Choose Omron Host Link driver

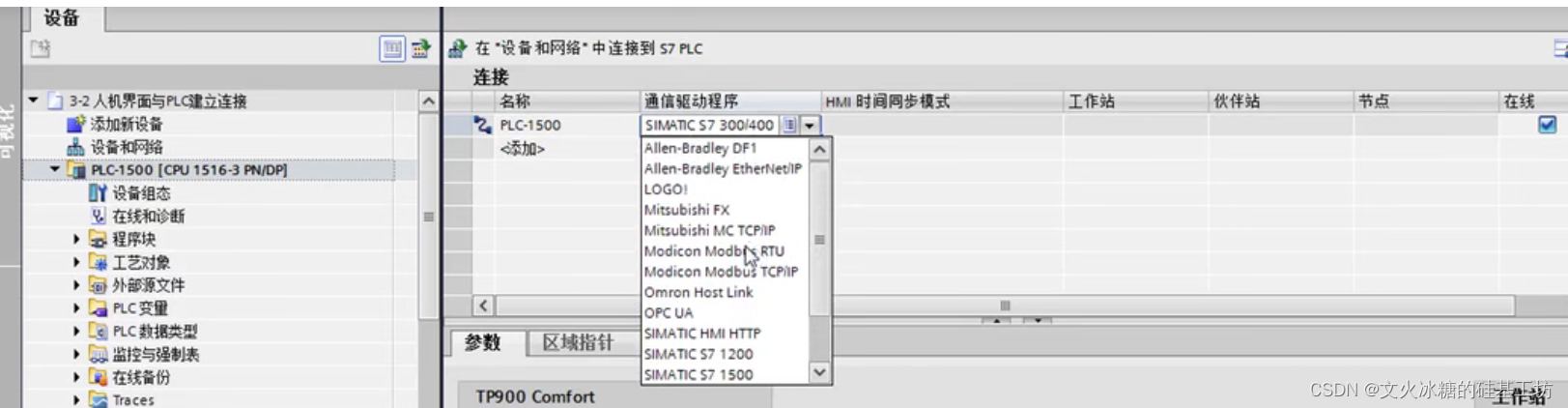724,292
